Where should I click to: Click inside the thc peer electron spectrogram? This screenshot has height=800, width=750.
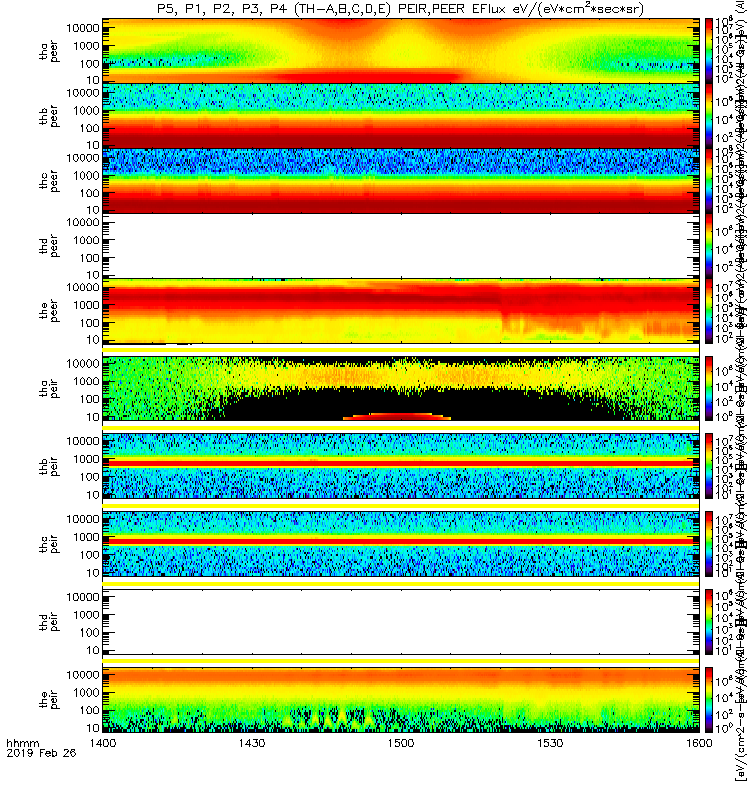401,181
